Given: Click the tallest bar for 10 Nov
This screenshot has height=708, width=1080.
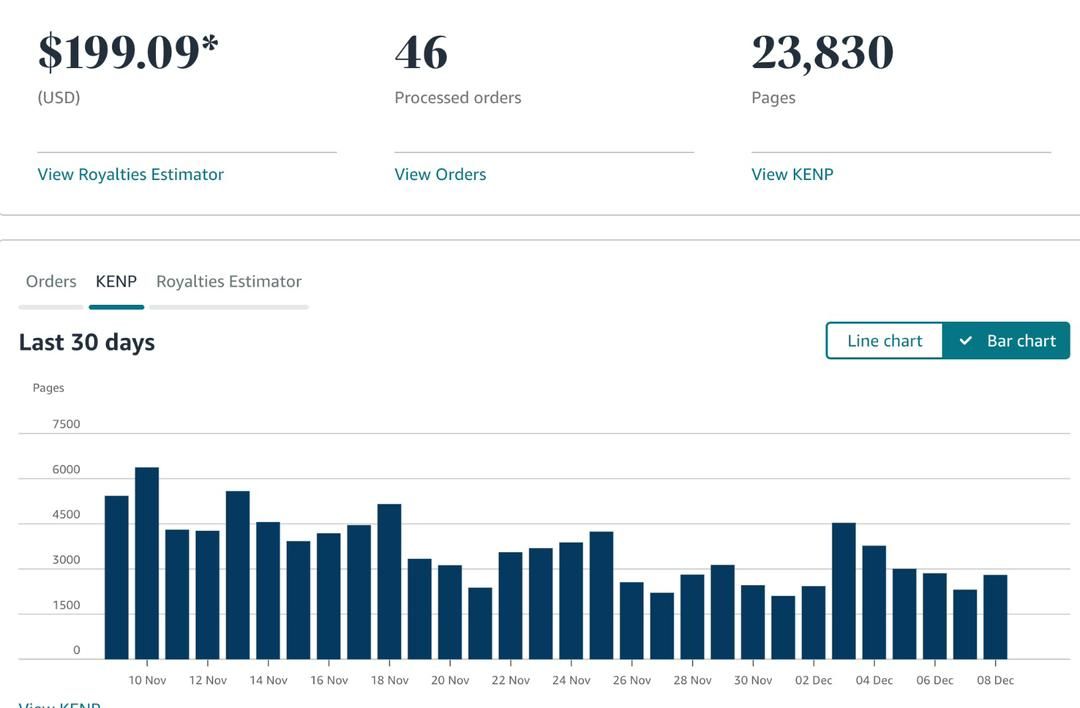Looking at the screenshot, I should tap(147, 563).
